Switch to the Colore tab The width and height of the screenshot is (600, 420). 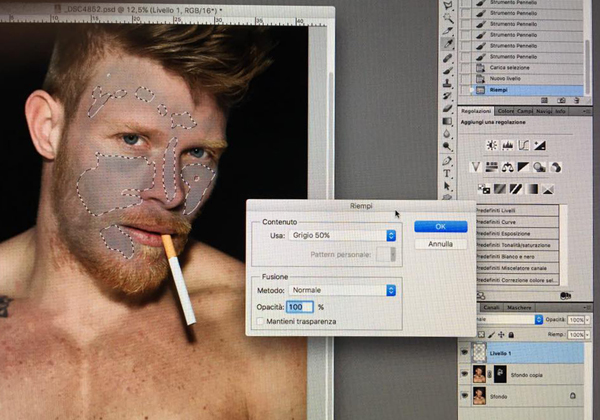click(x=505, y=111)
